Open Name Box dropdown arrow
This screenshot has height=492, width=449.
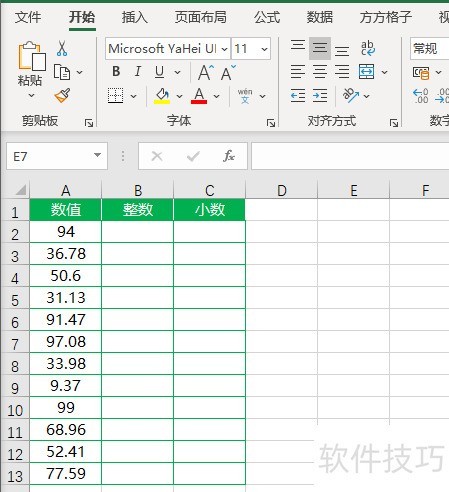97,155
